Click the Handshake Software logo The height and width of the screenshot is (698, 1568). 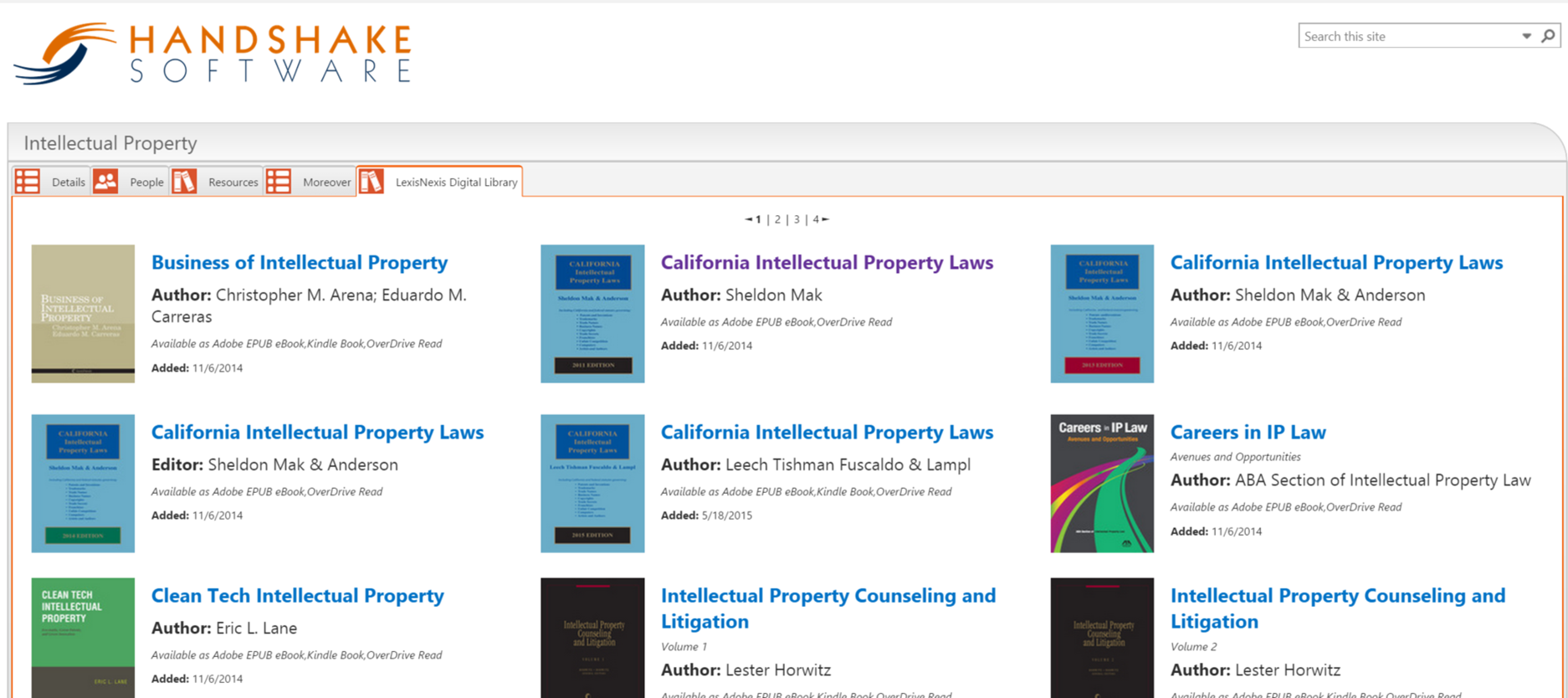pos(213,54)
